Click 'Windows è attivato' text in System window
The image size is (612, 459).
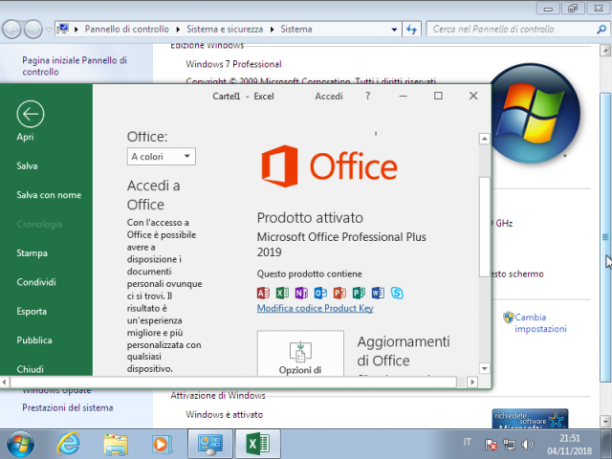pos(224,415)
